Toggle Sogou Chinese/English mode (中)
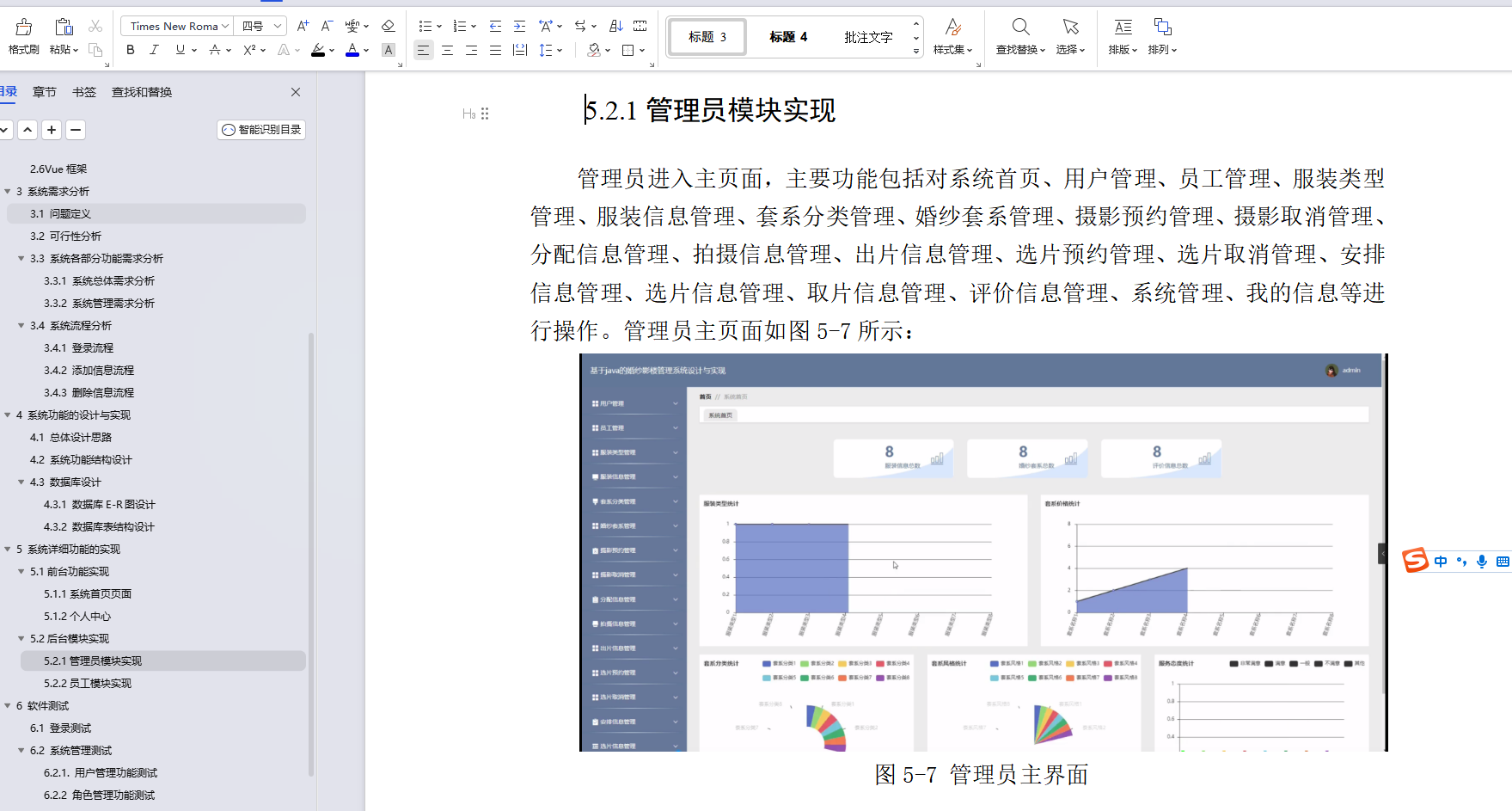The image size is (1512, 811). [1441, 562]
